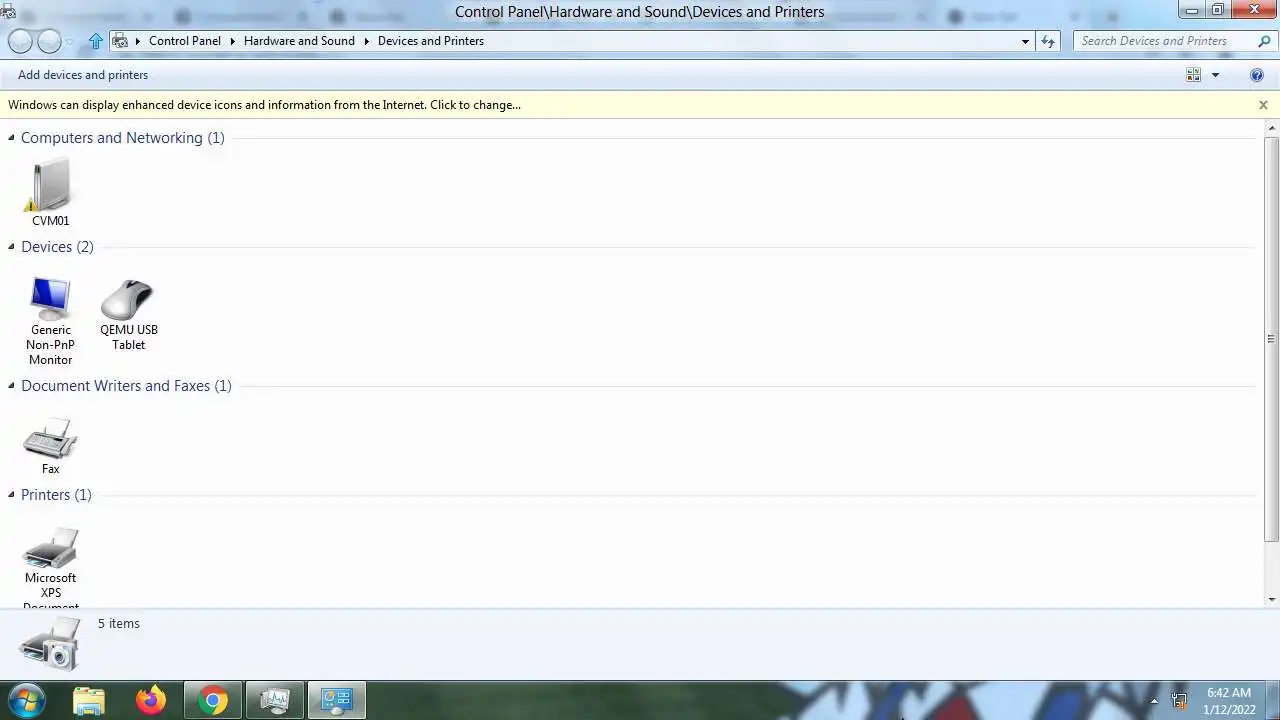Click the Printers (1) heading
This screenshot has width=1280, height=720.
pos(56,495)
